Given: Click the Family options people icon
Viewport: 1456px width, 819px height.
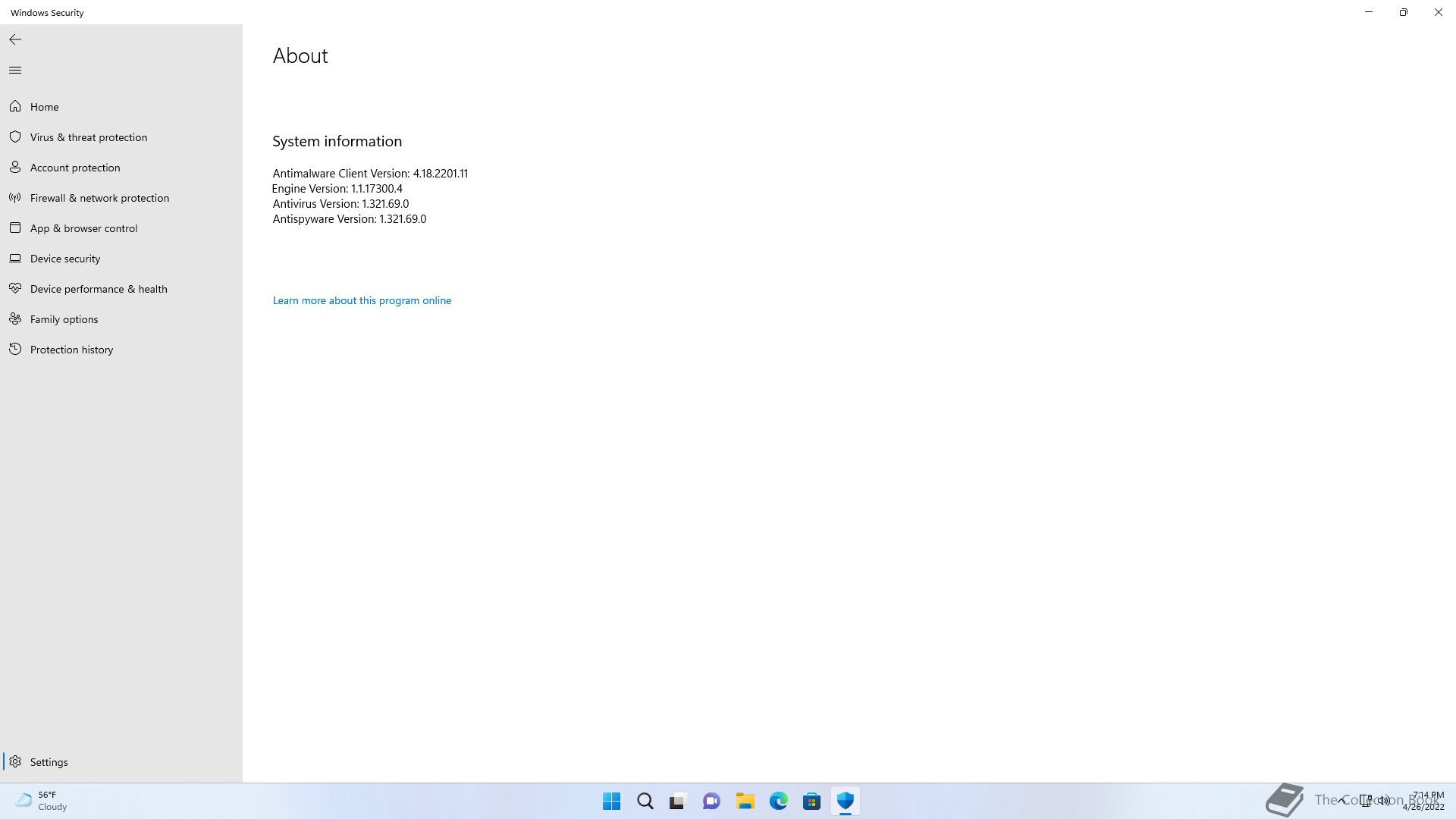Looking at the screenshot, I should coord(15,319).
